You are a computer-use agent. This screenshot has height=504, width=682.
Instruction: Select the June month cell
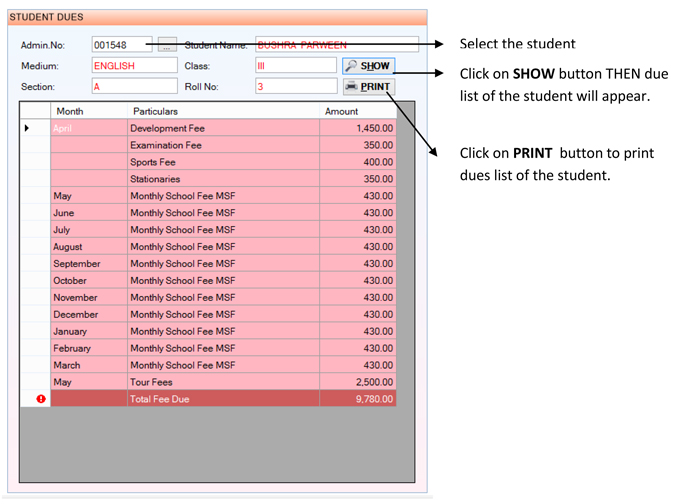tap(89, 213)
